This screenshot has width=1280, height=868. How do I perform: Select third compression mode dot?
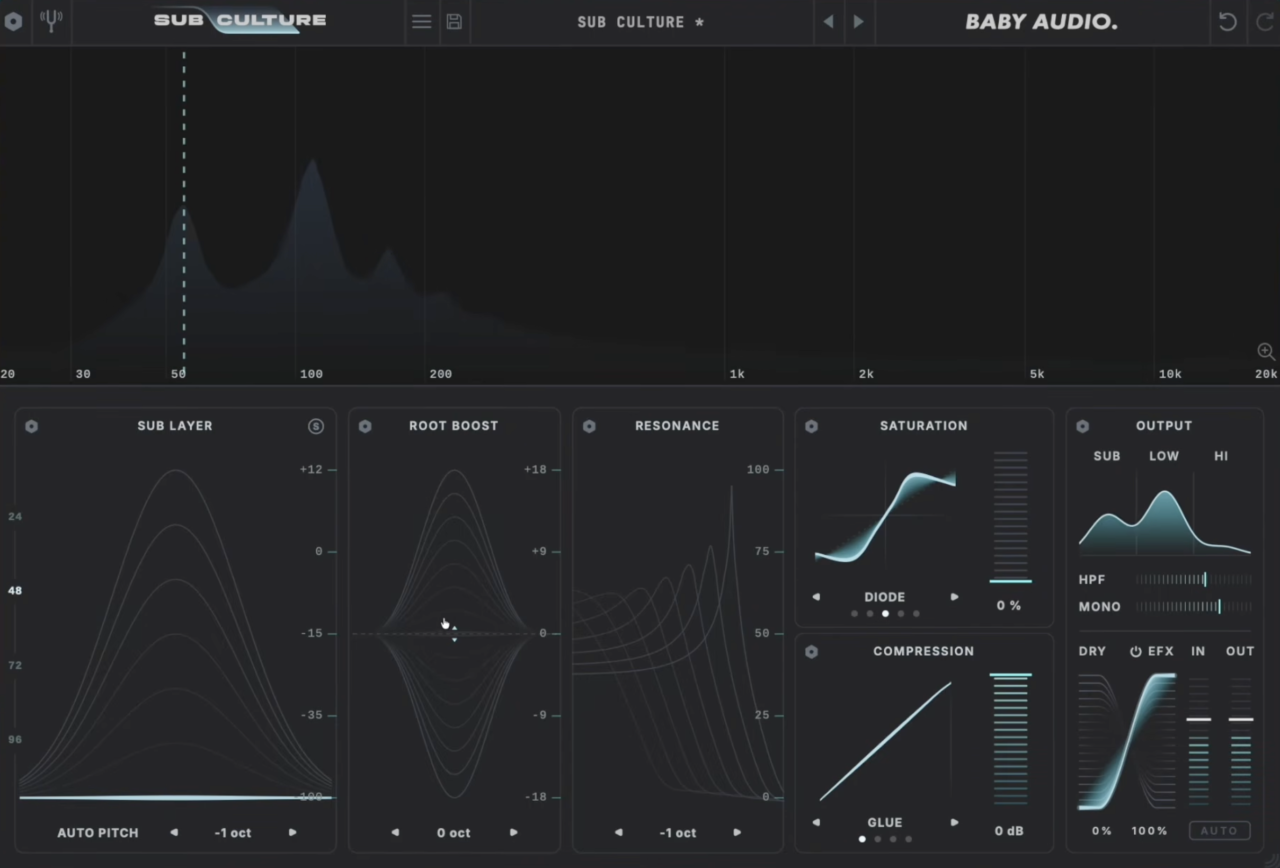tap(893, 839)
